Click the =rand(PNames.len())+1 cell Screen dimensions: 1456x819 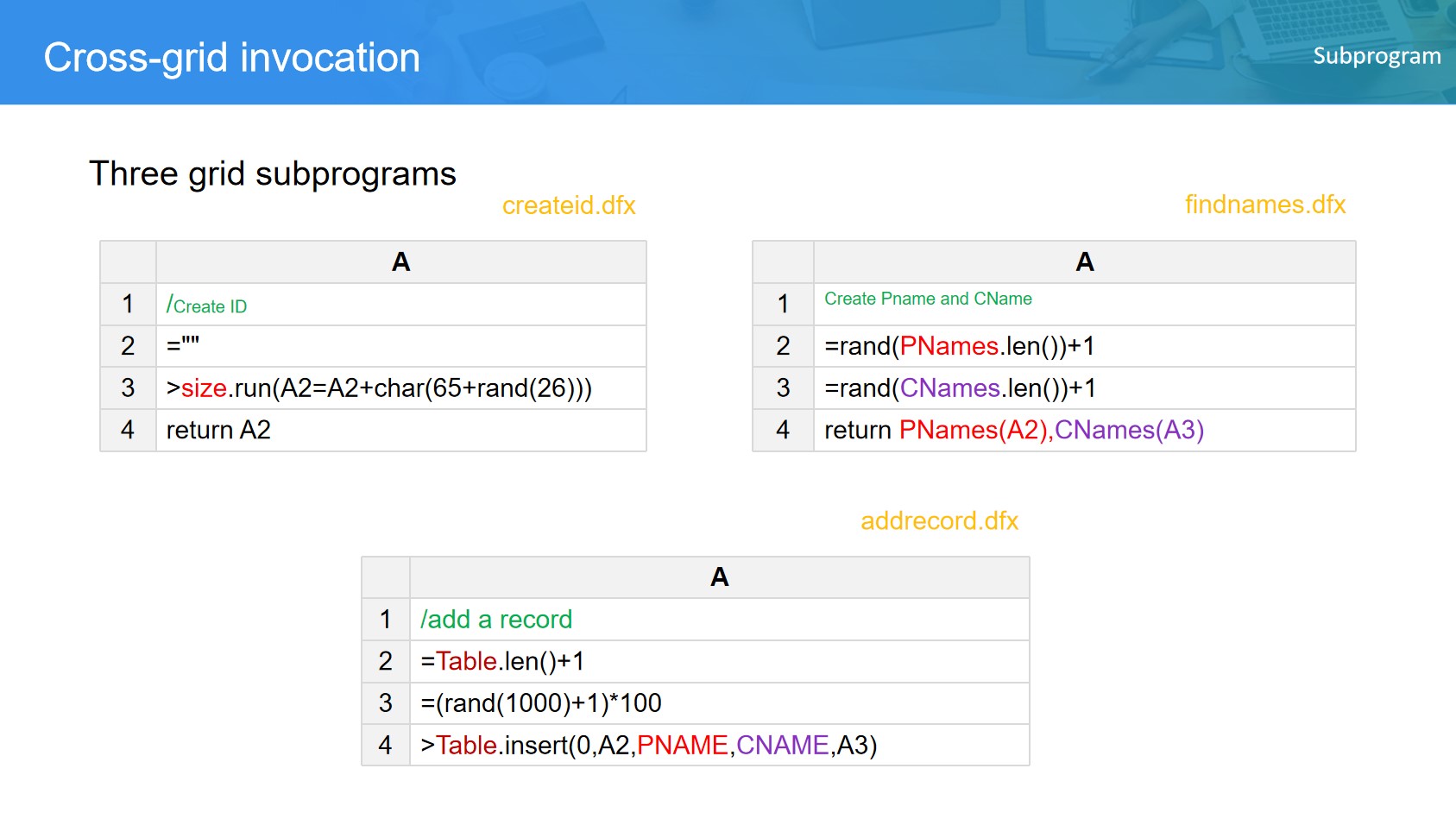coord(1084,346)
